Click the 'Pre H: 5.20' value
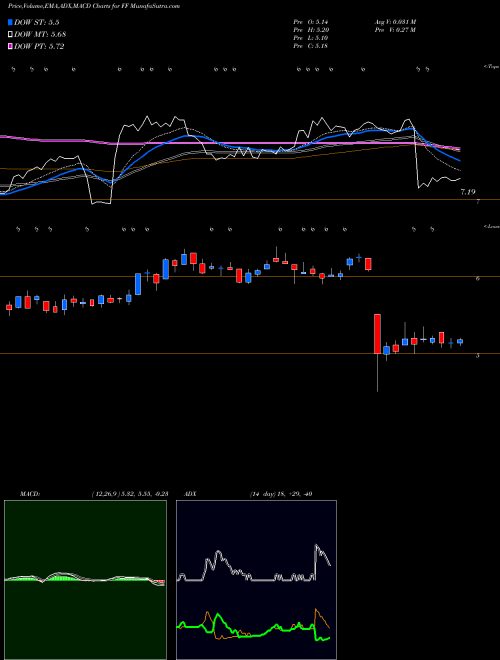 tap(311, 30)
